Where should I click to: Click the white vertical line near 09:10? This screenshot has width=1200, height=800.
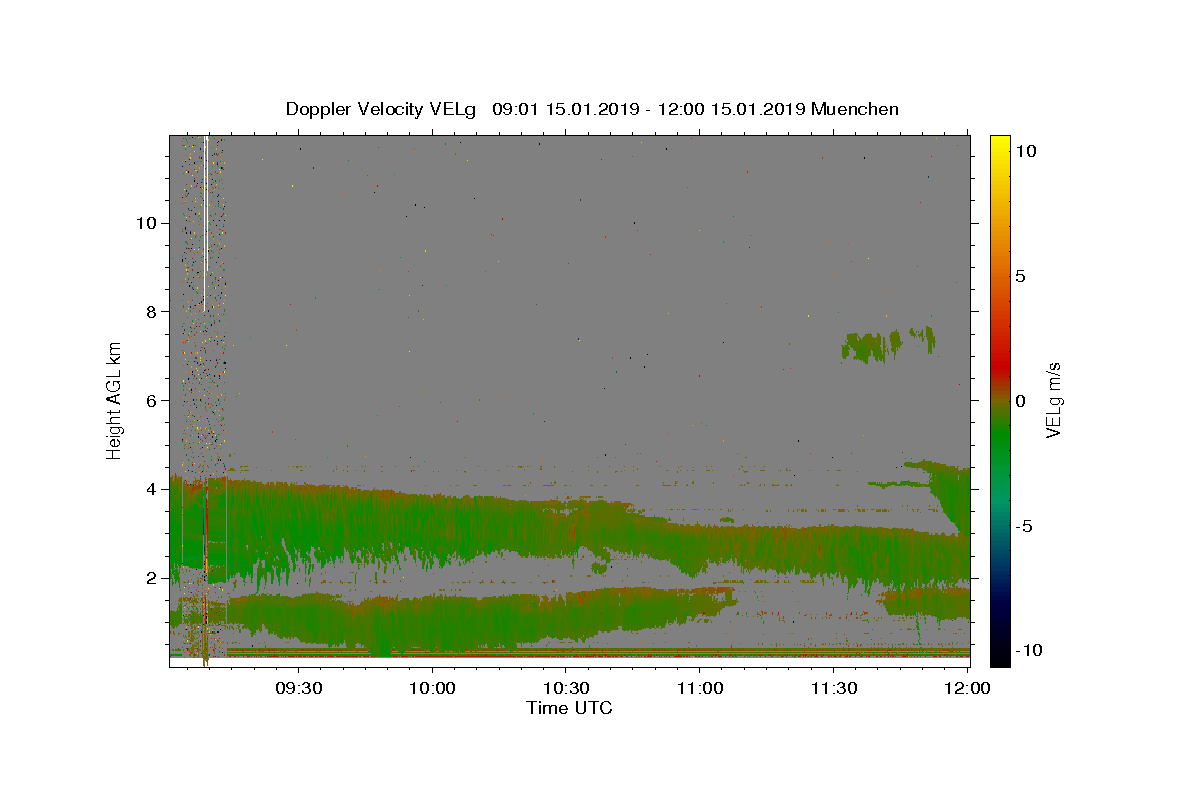pyautogui.click(x=205, y=222)
